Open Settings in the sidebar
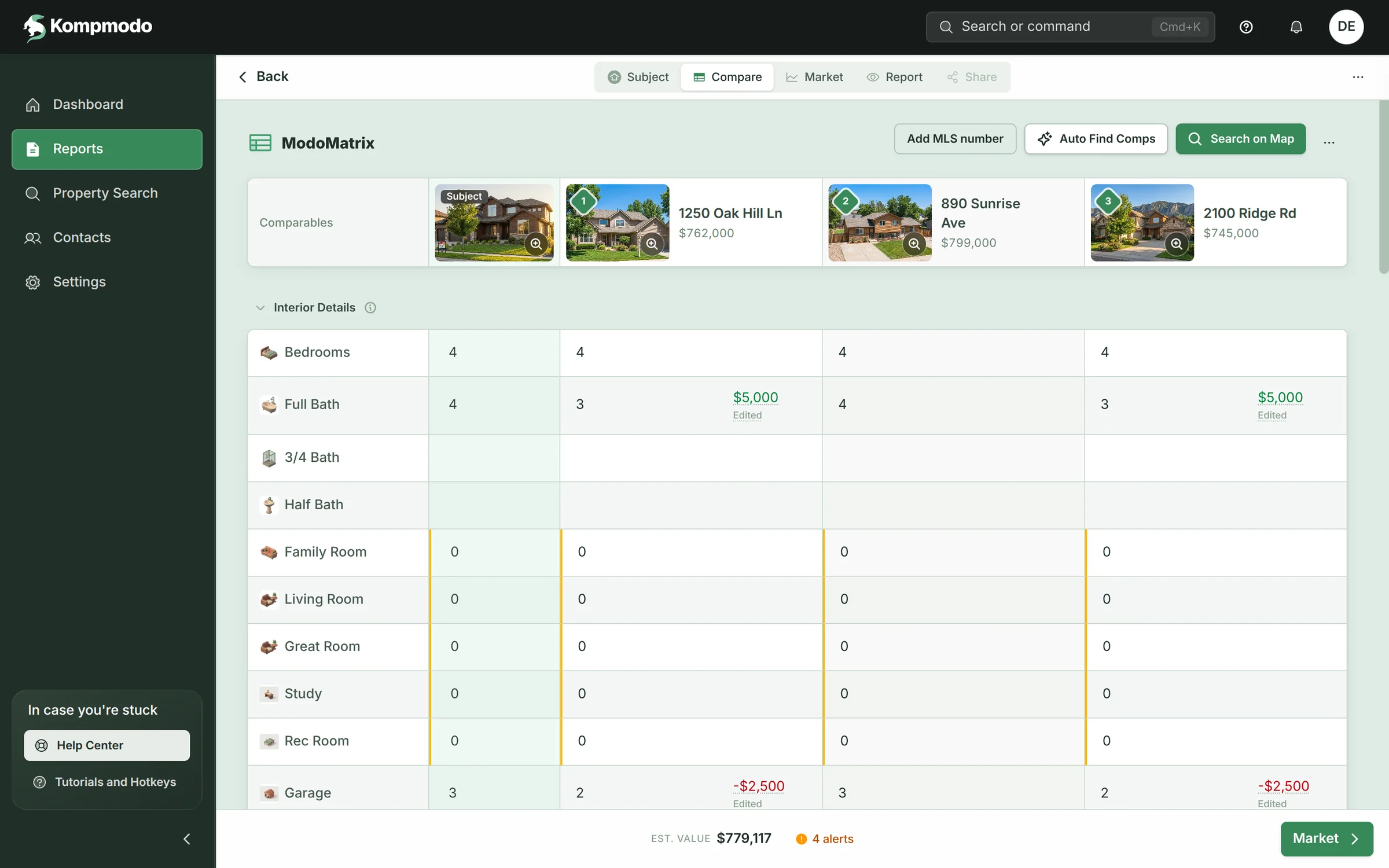This screenshot has height=868, width=1389. [107, 282]
